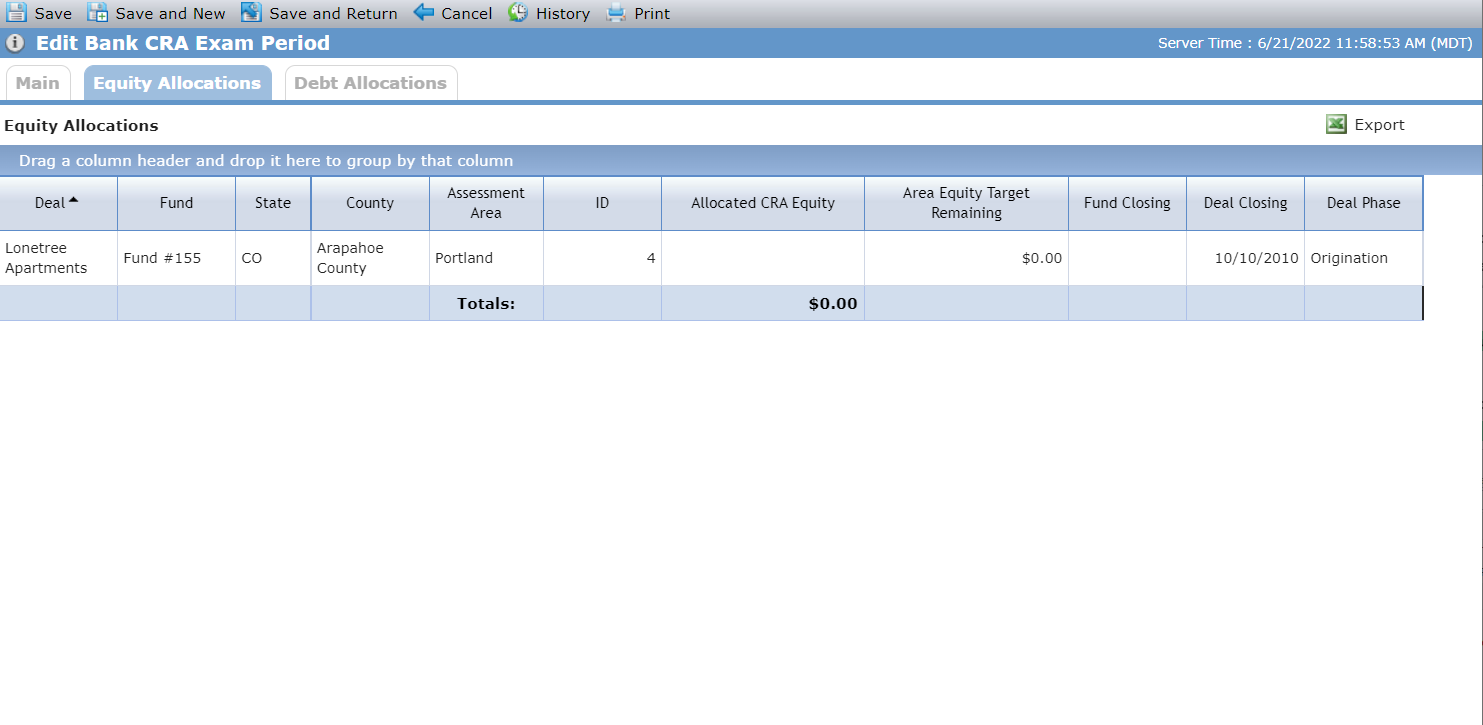The height and width of the screenshot is (725, 1483).
Task: Sort by the County column header
Action: tap(370, 203)
